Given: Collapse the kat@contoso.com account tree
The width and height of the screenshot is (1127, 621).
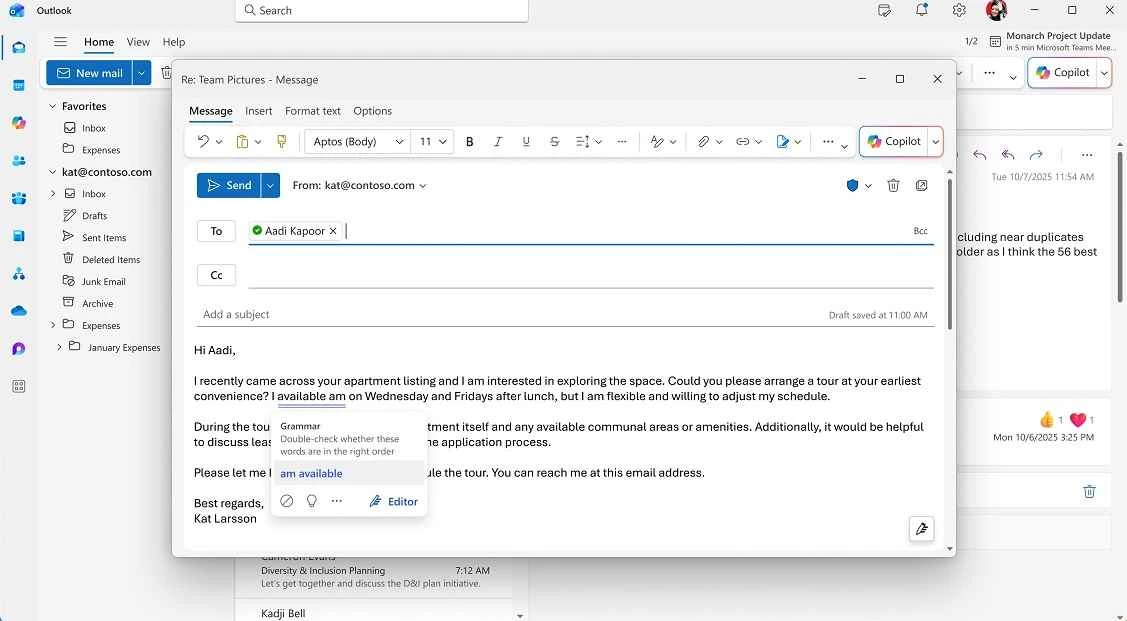Looking at the screenshot, I should [52, 172].
